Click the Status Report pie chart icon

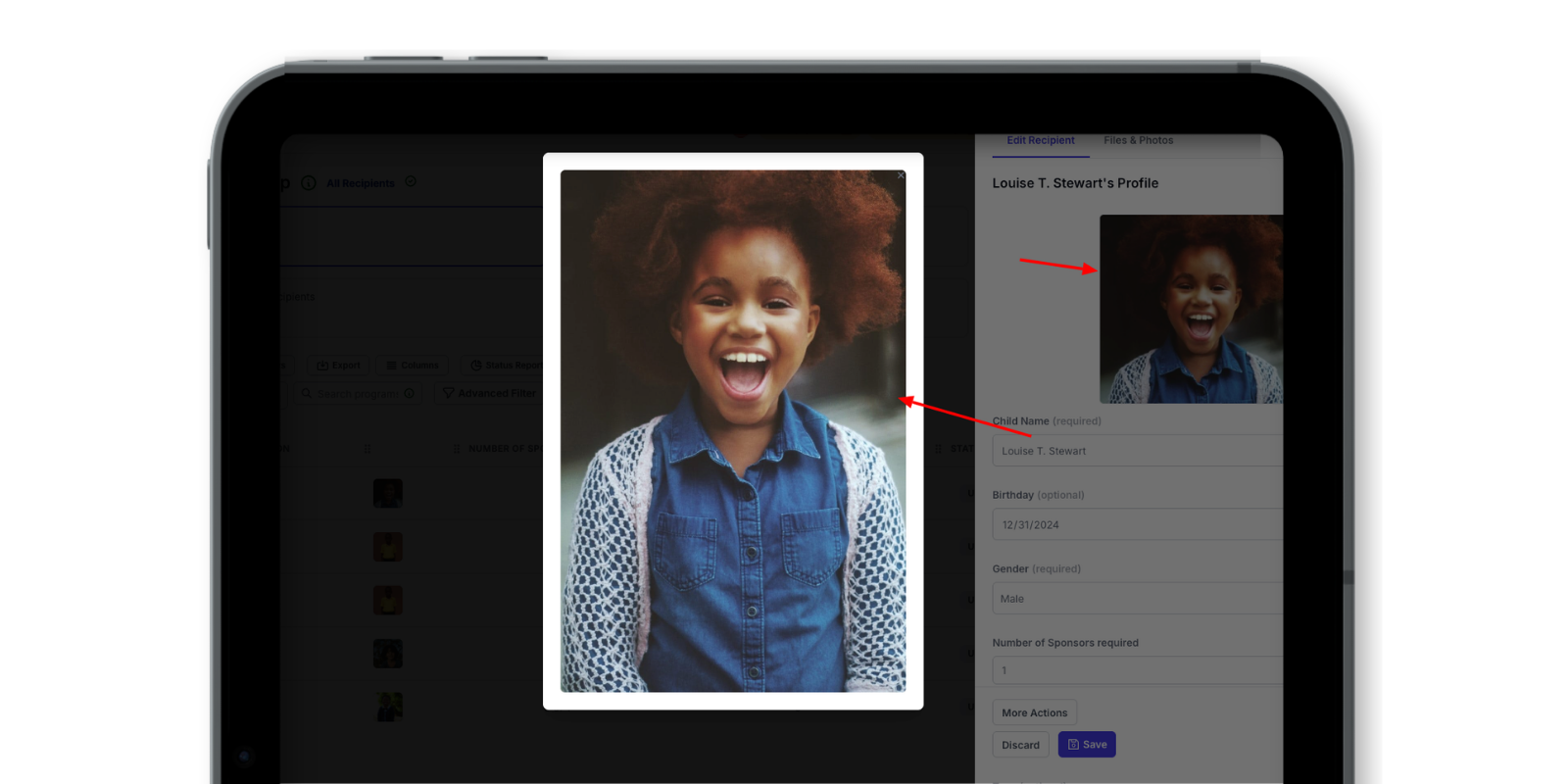(476, 366)
